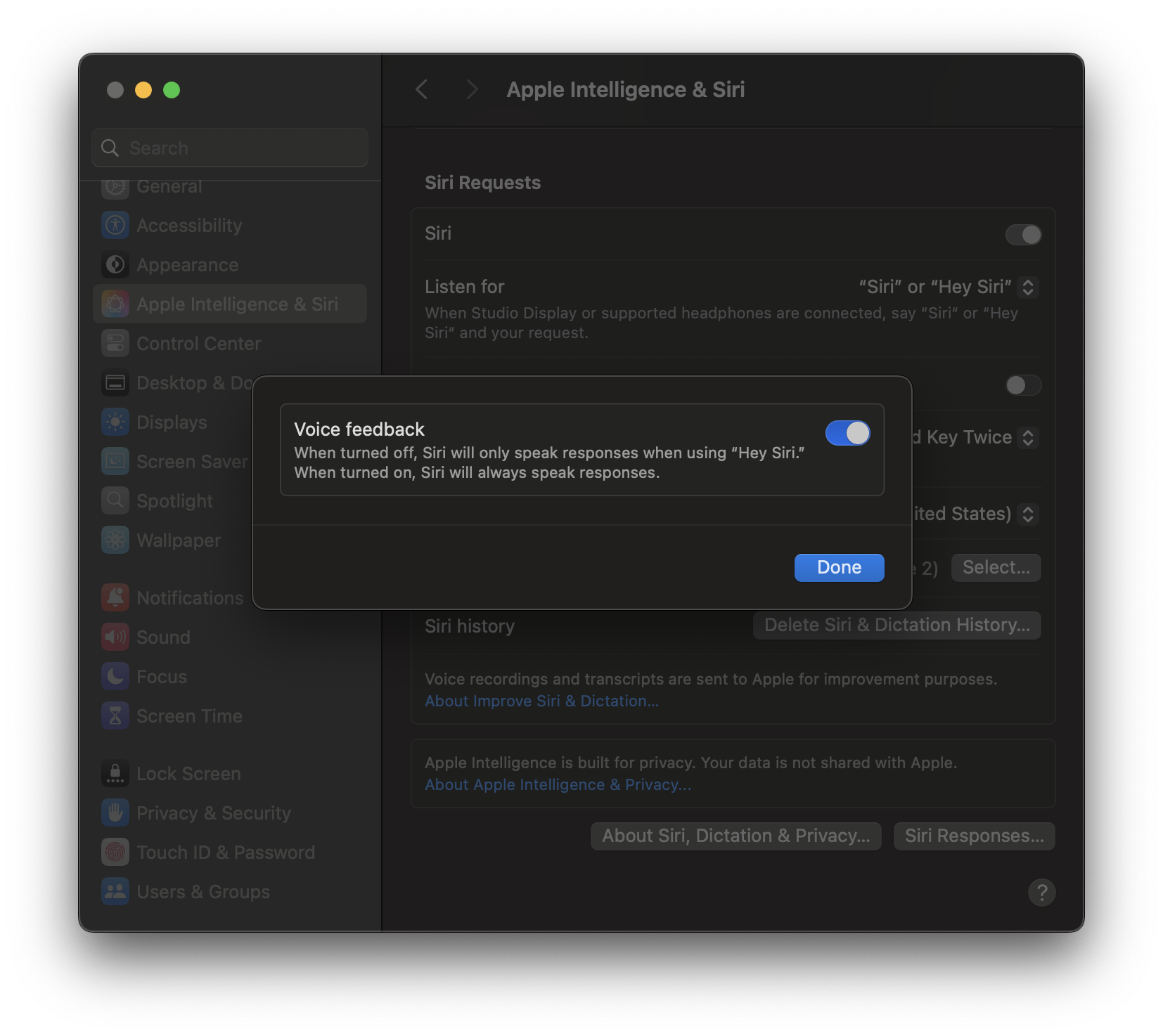Open Sound label in sidebar
This screenshot has width=1163, height=1036.
(163, 637)
